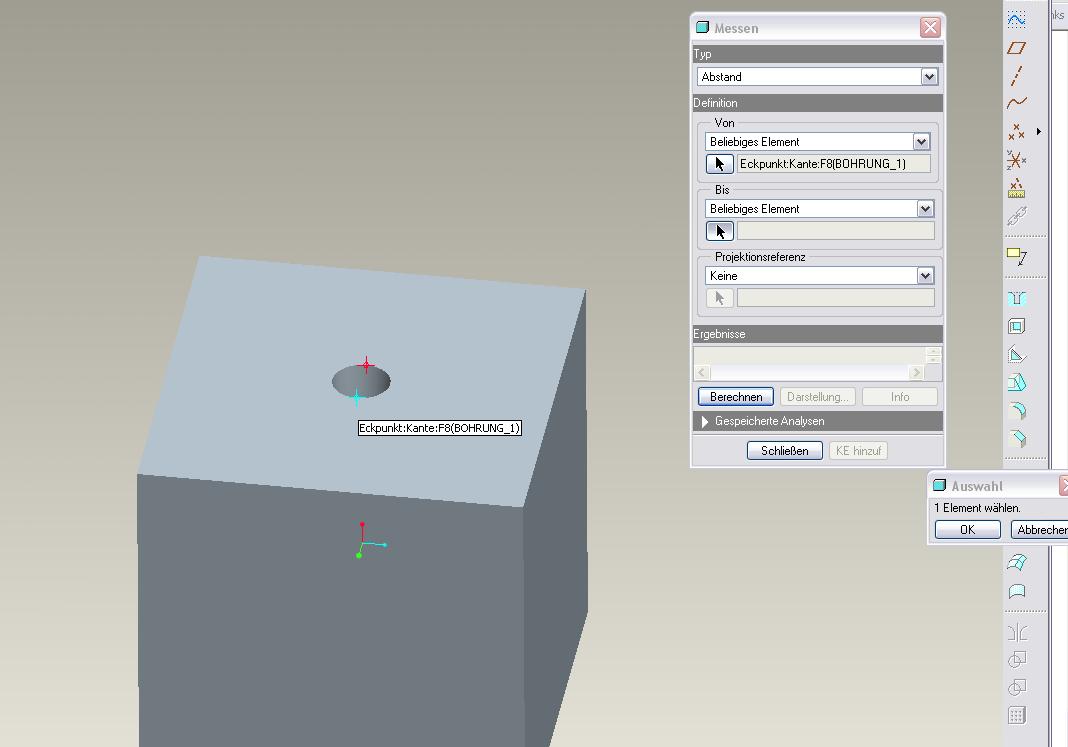
Task: Click the Trim tool icon
Action: click(x=1016, y=687)
